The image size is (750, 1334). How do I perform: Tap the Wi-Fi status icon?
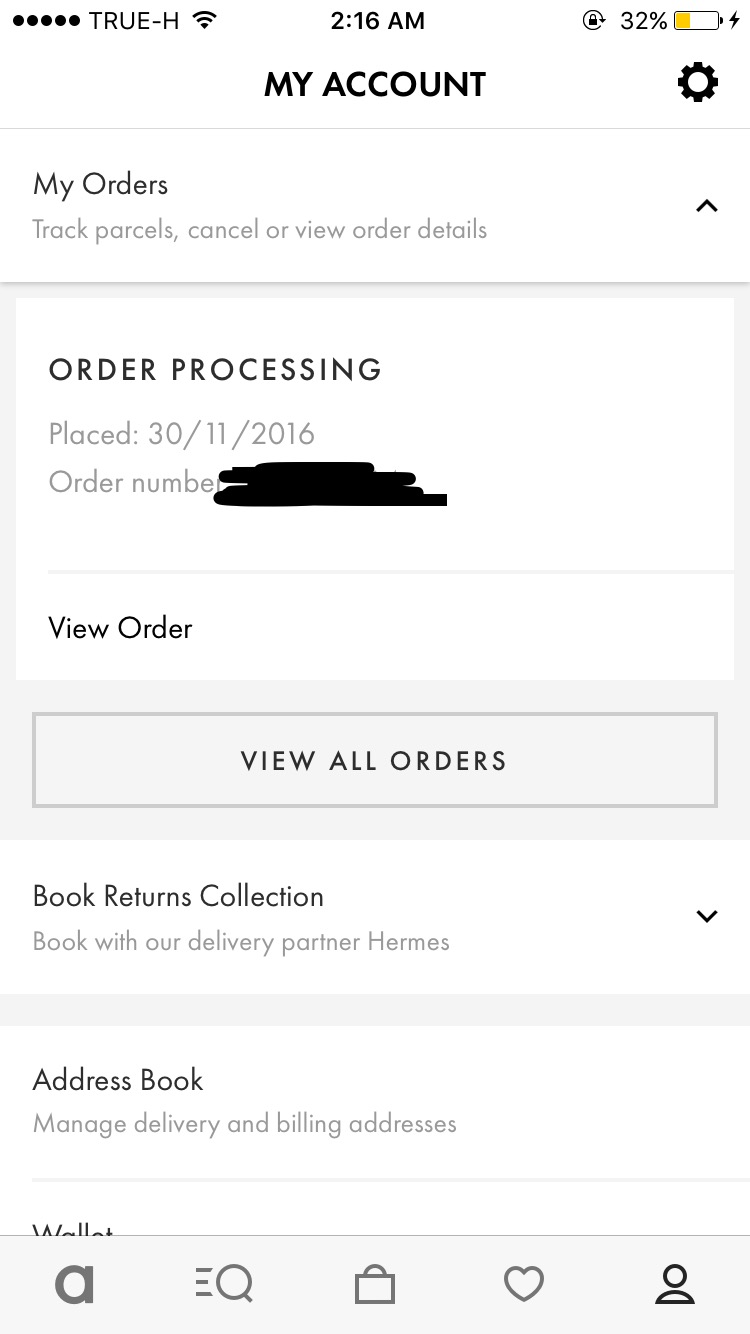tap(205, 21)
